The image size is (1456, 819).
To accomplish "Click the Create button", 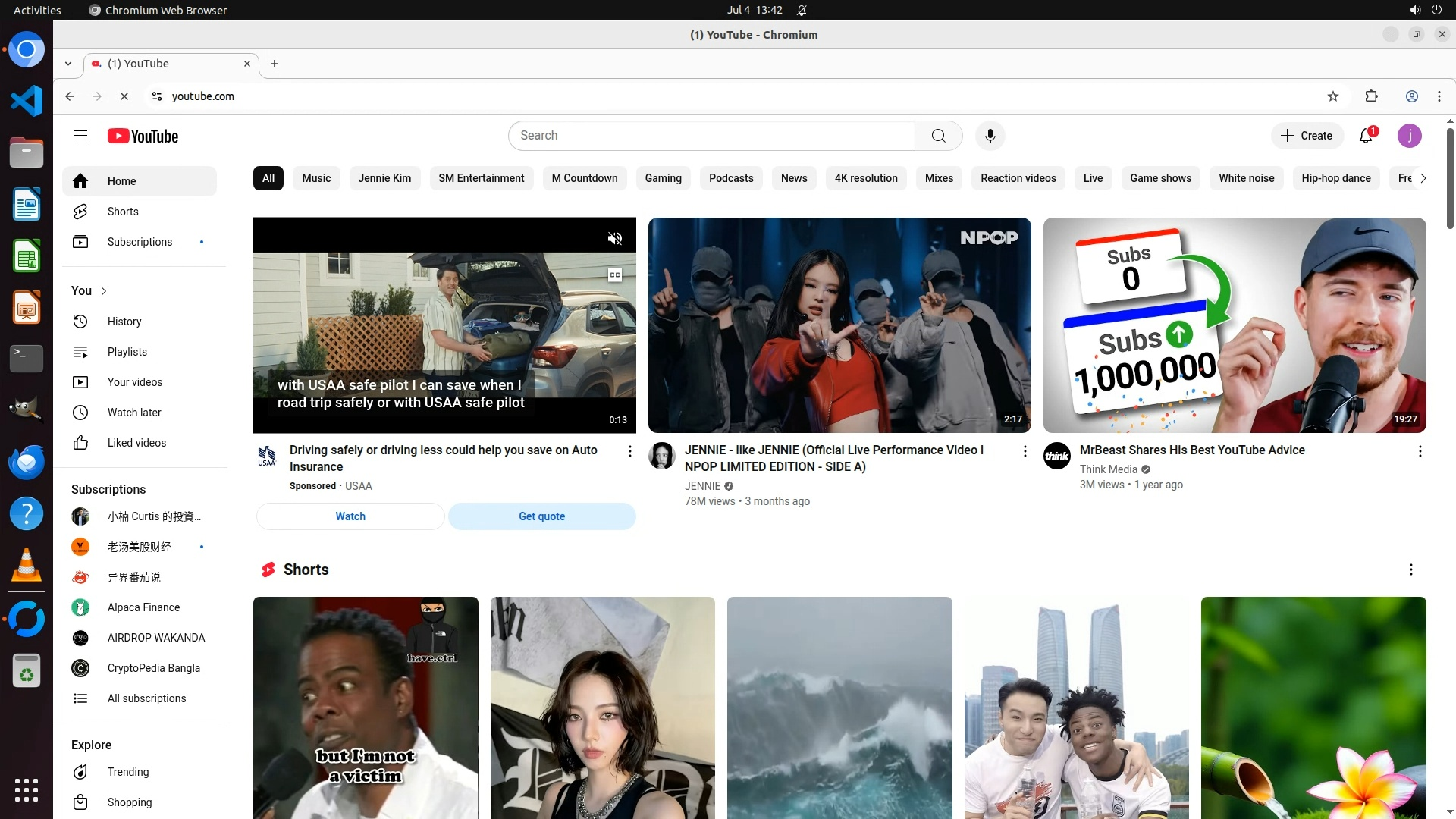I will pos(1307,136).
